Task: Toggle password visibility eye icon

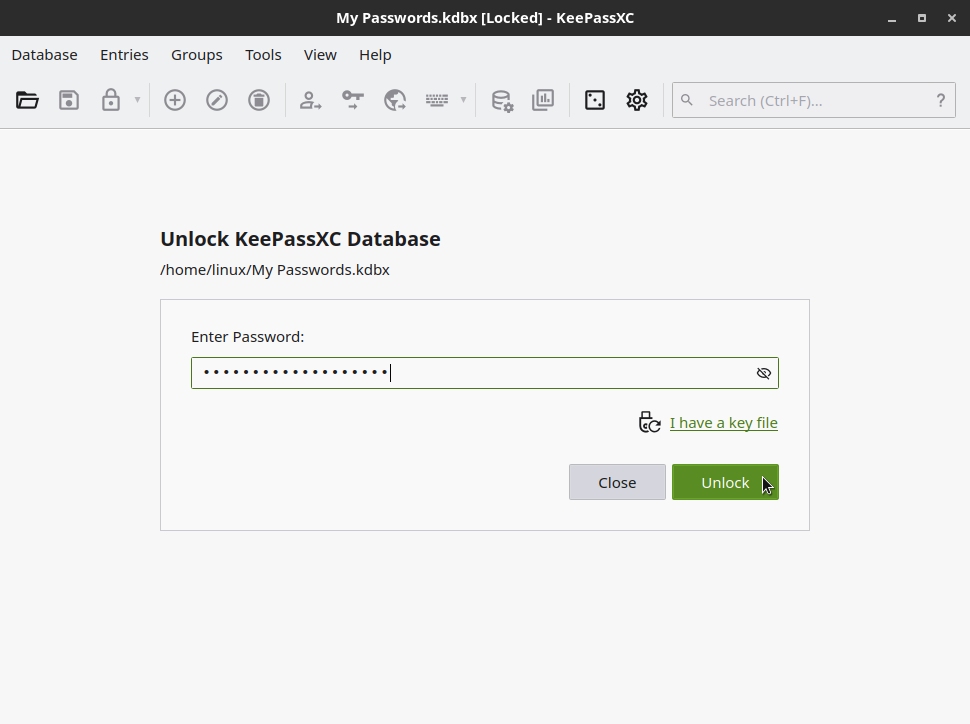Action: (x=763, y=373)
